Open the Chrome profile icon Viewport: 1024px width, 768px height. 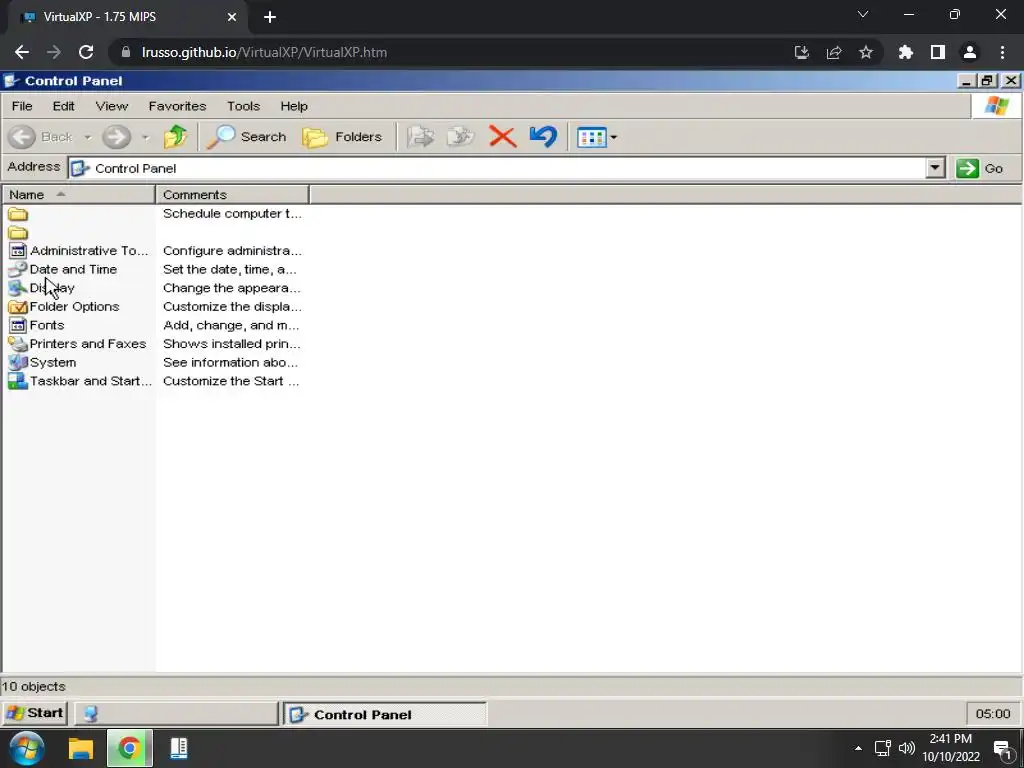(970, 52)
